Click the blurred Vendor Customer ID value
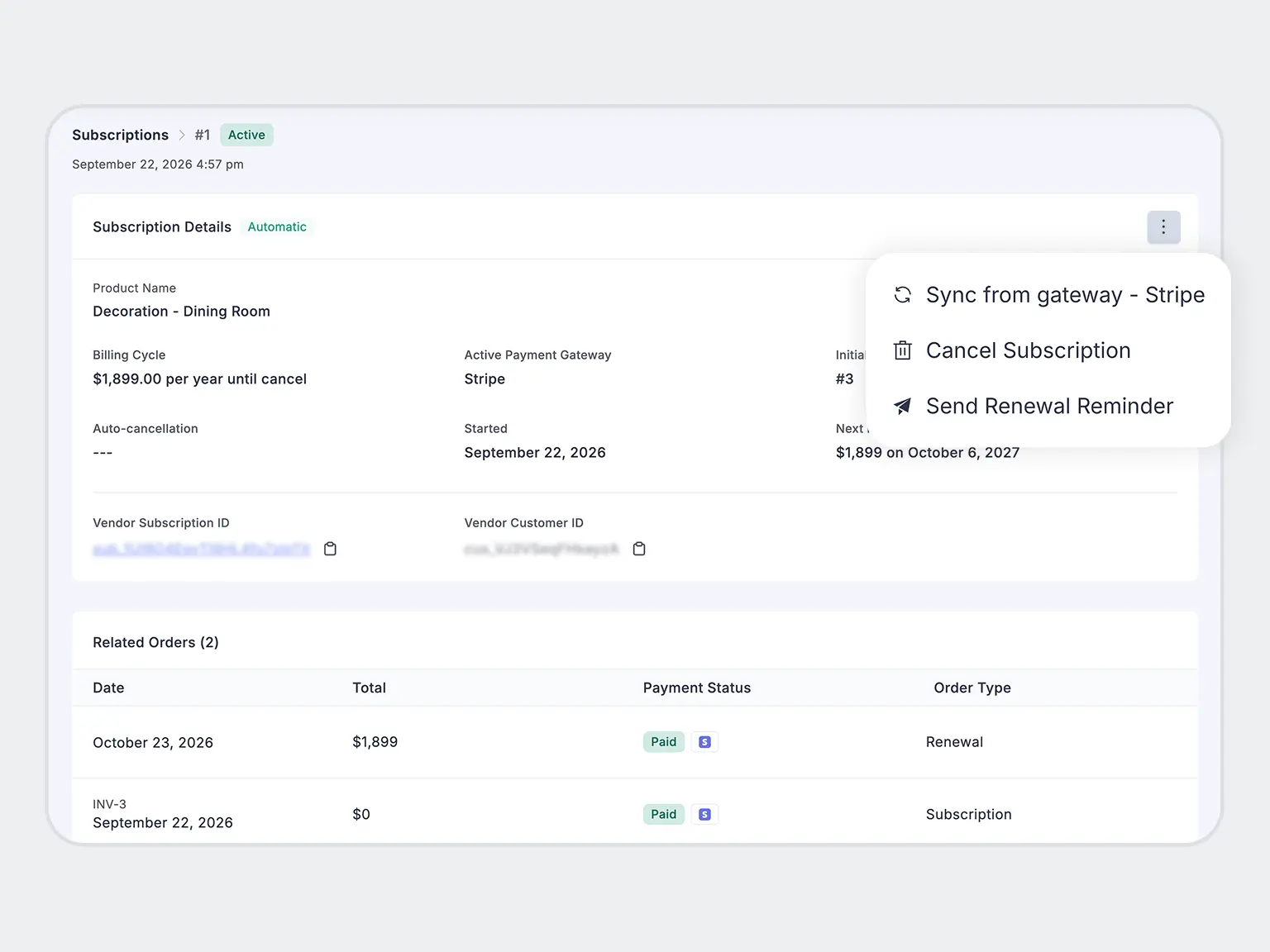 (542, 549)
